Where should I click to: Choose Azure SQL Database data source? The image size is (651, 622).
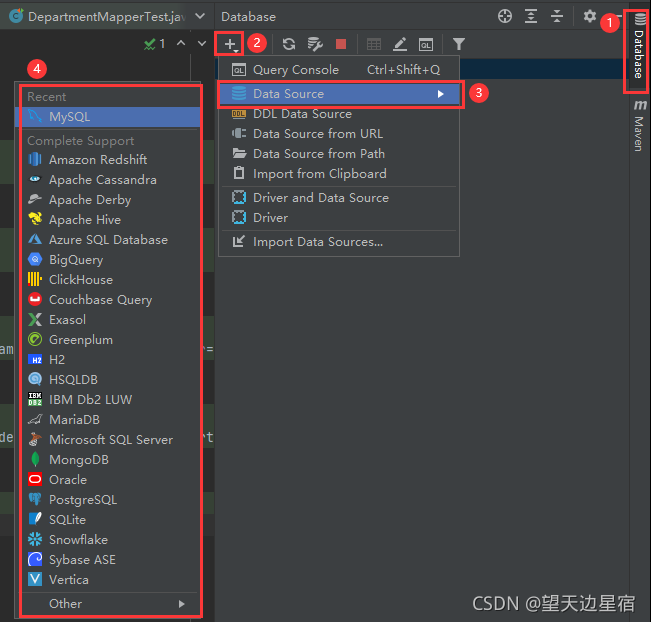pos(108,240)
